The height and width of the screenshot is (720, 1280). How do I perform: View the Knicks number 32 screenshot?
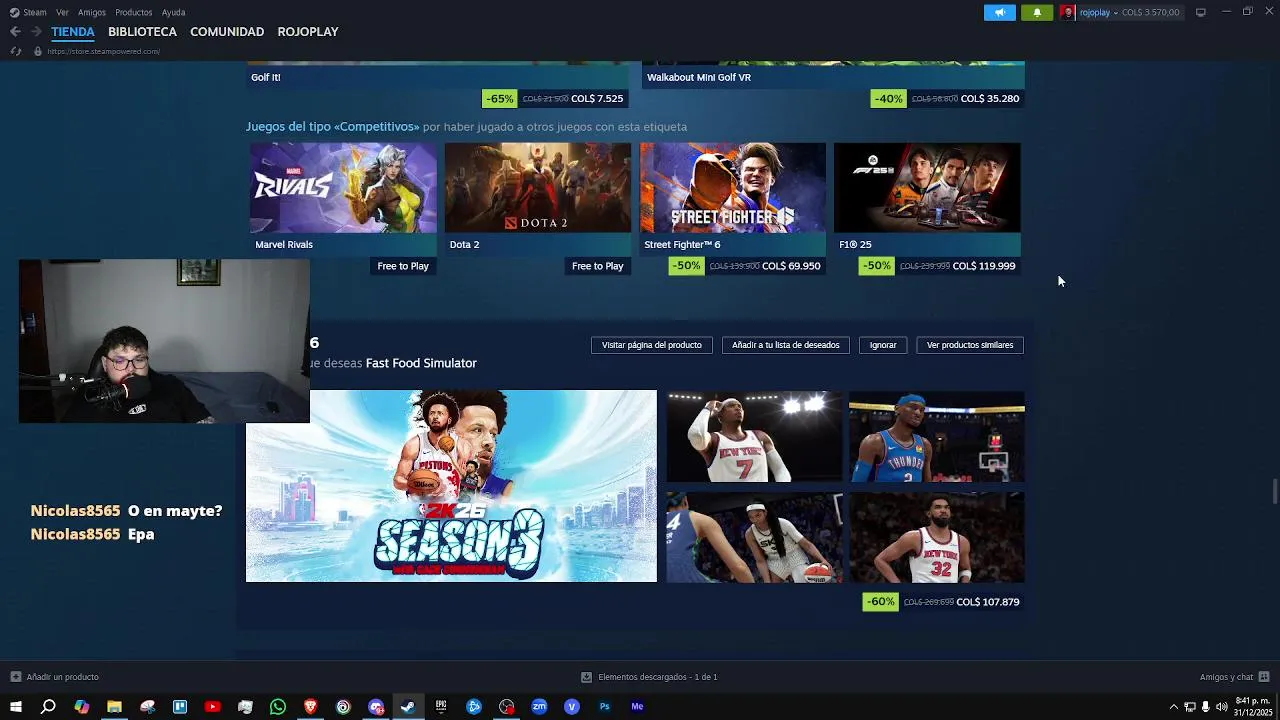tap(937, 538)
